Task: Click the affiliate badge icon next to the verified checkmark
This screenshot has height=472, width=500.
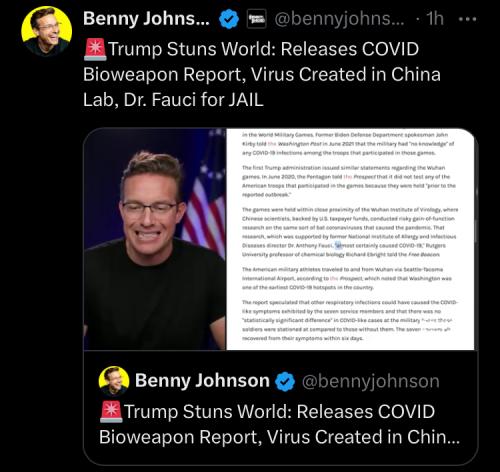Action: pyautogui.click(x=257, y=19)
